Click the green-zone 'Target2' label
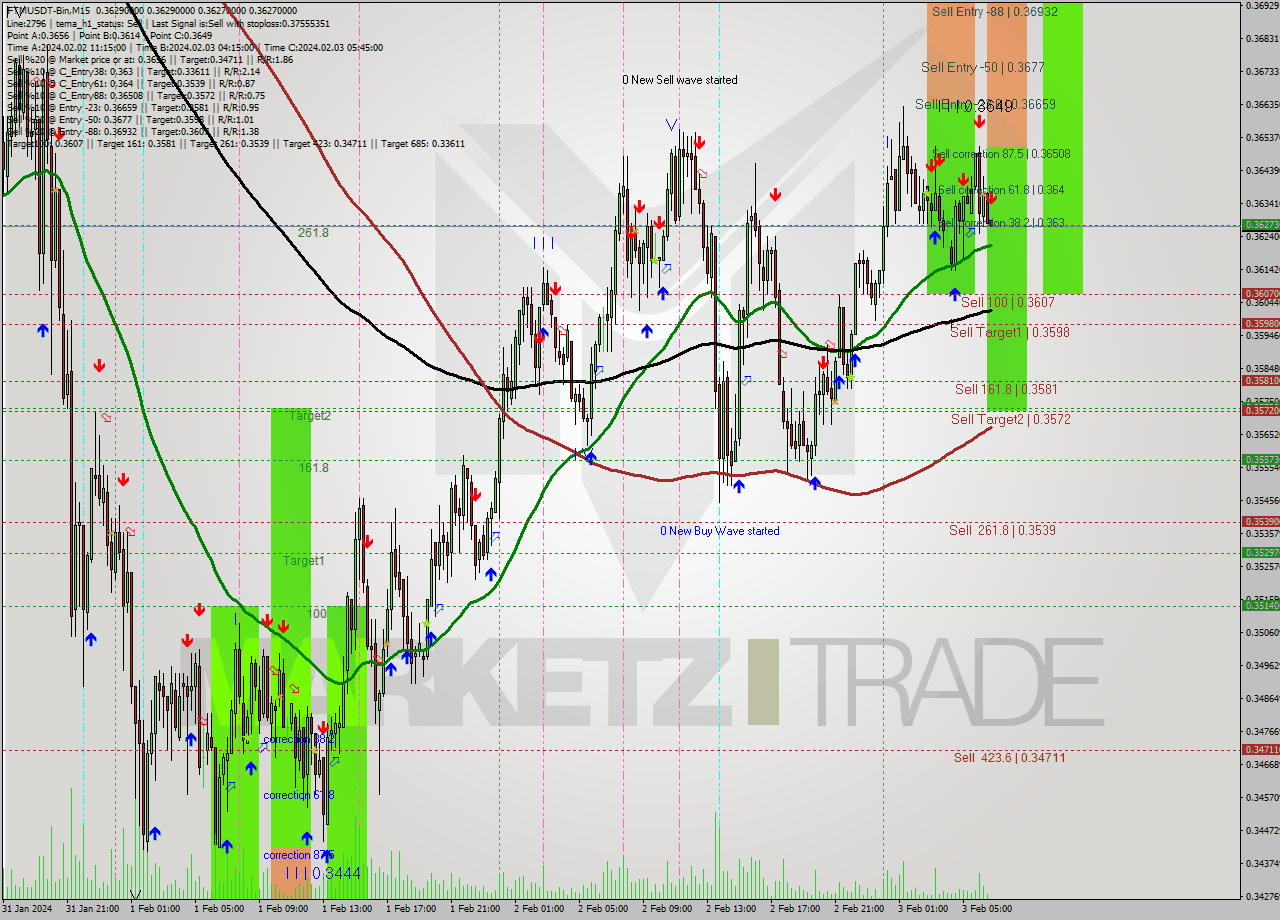Image resolution: width=1280 pixels, height=920 pixels. [x=310, y=415]
